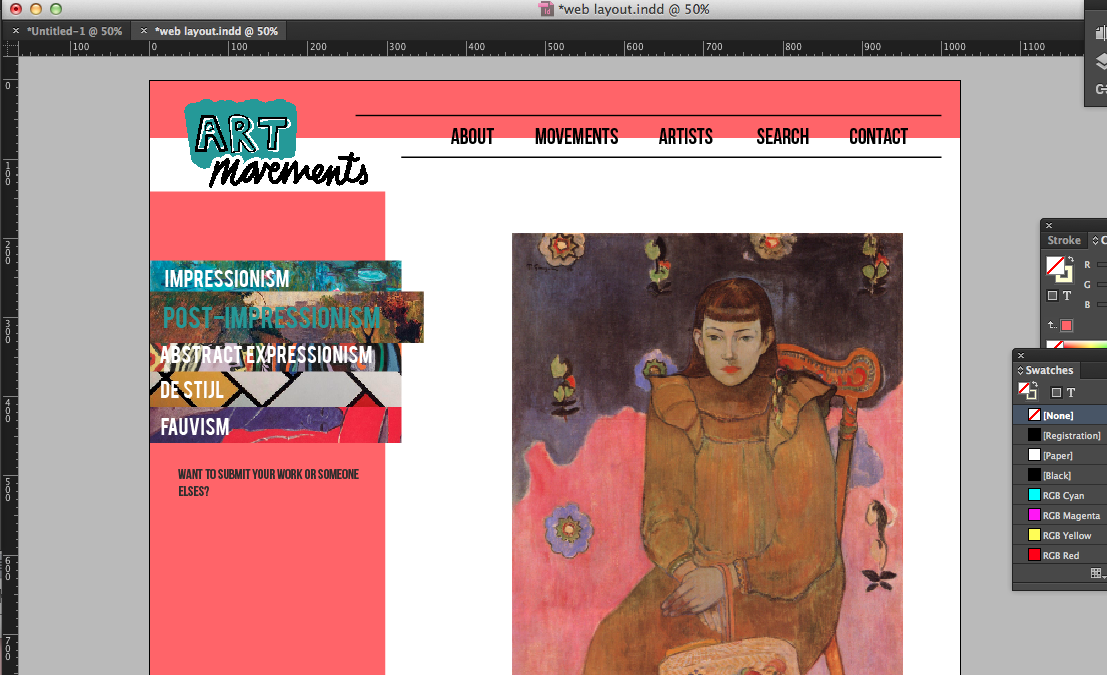Swap fill and stroke in Stroke panel group
Screen dimensions: 1107x675
pos(1070,260)
